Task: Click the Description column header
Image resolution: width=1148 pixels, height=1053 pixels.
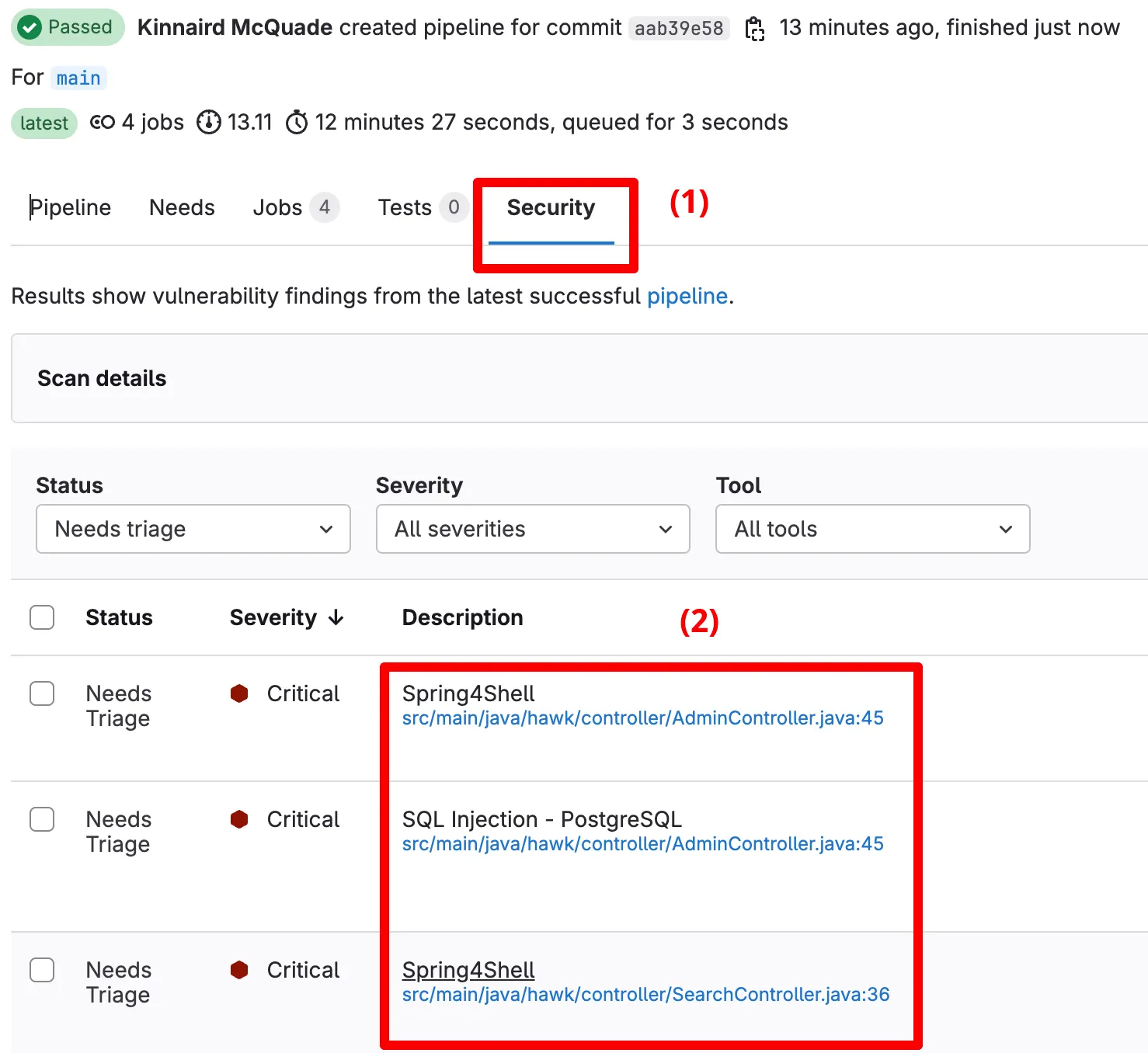Action: click(x=462, y=617)
